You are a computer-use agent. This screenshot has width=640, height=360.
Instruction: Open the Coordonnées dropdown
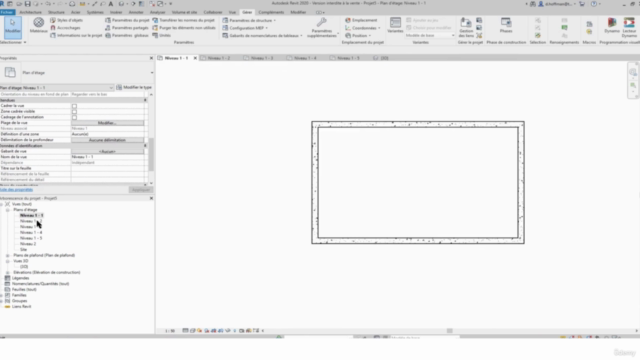[363, 28]
